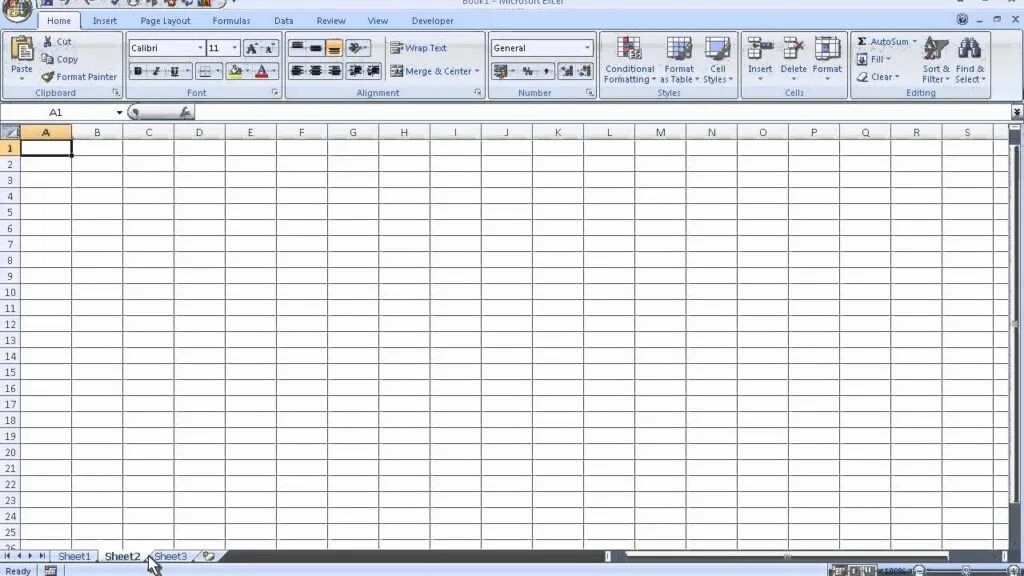This screenshot has height=576, width=1024.
Task: Open Format cells menu in Cells group
Action: pos(827,59)
